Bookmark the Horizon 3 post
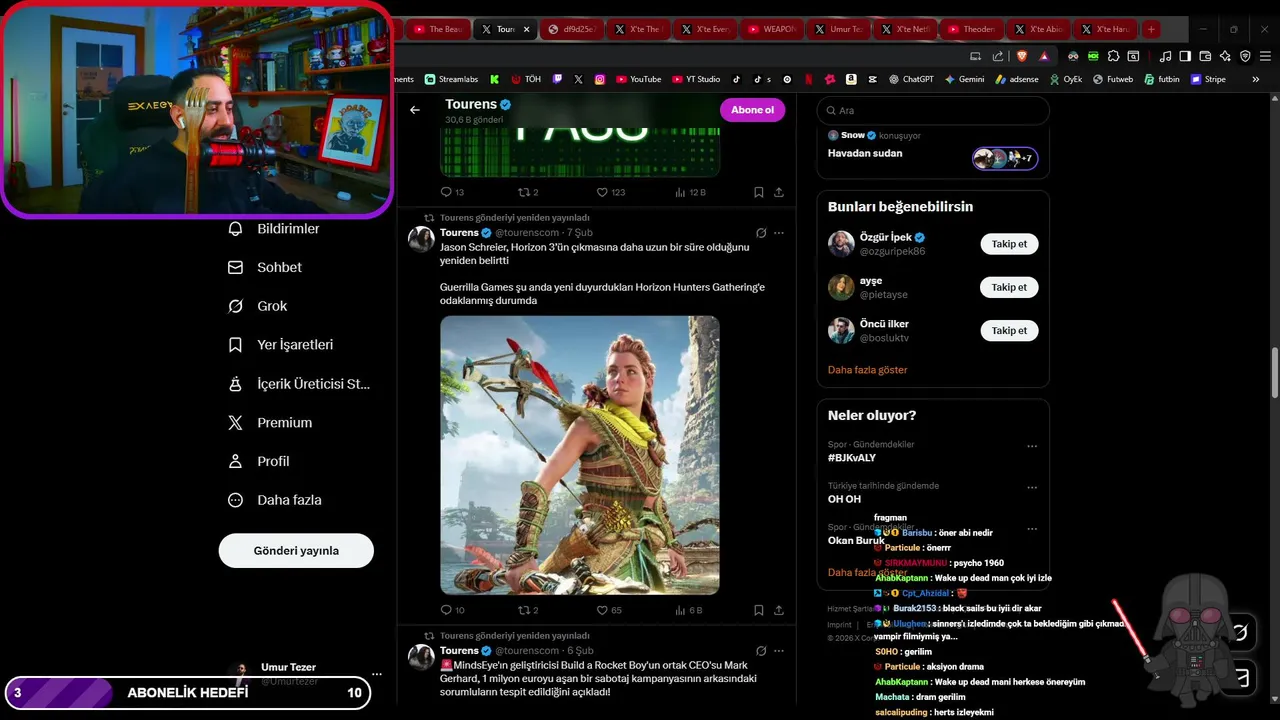 (759, 610)
